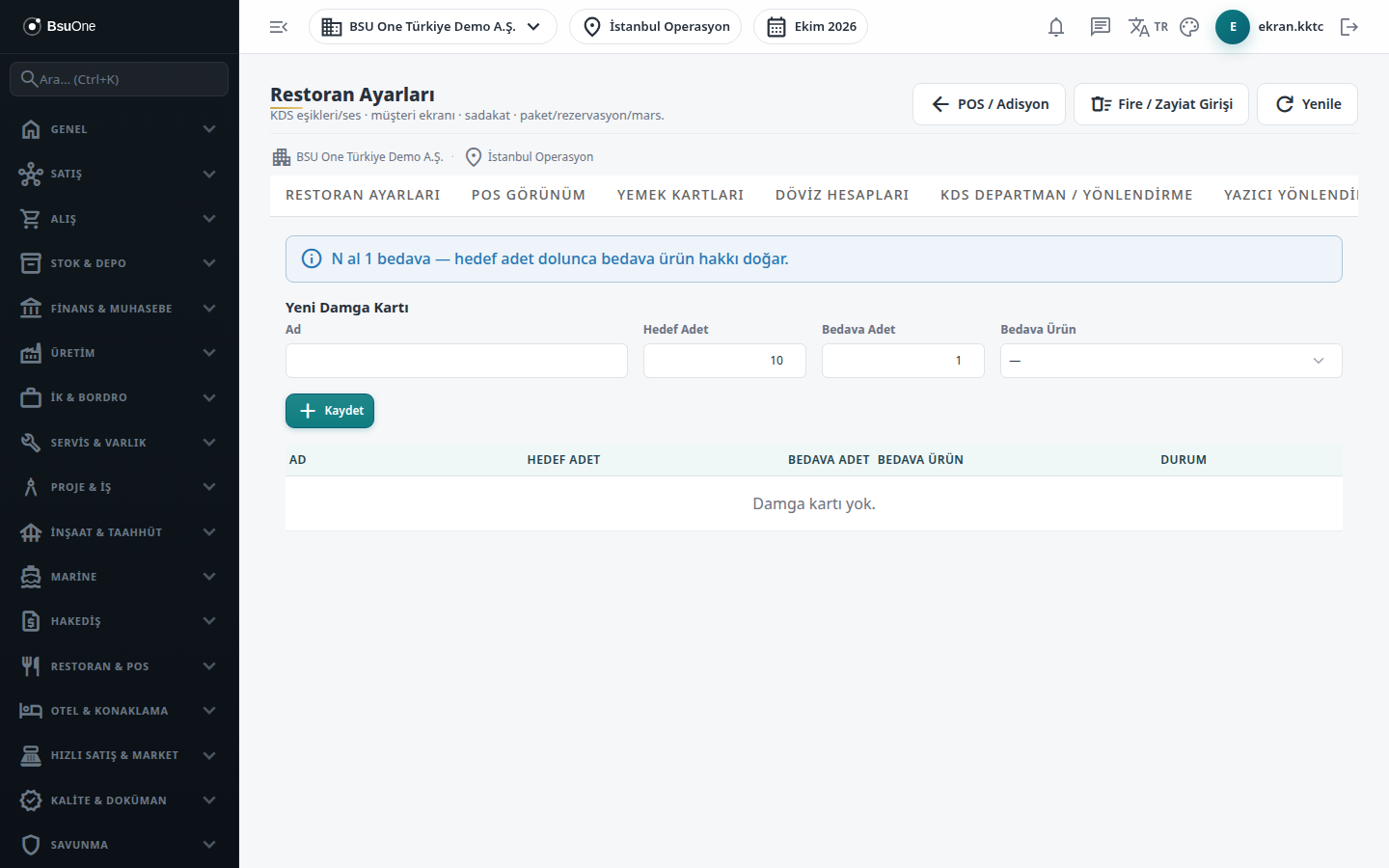This screenshot has height=868, width=1389.
Task: Open Hakediş menu item
Action: click(120, 621)
